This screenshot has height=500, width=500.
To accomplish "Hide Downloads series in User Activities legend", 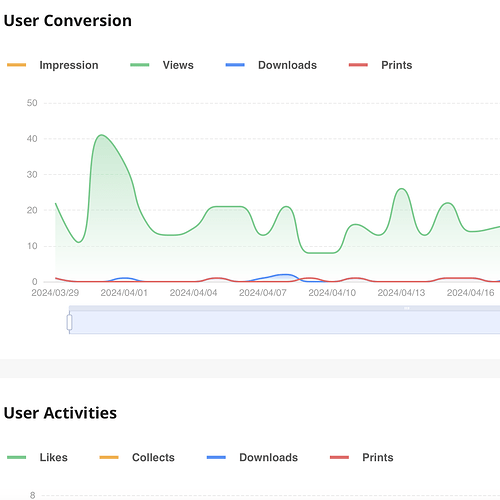I will [252, 457].
